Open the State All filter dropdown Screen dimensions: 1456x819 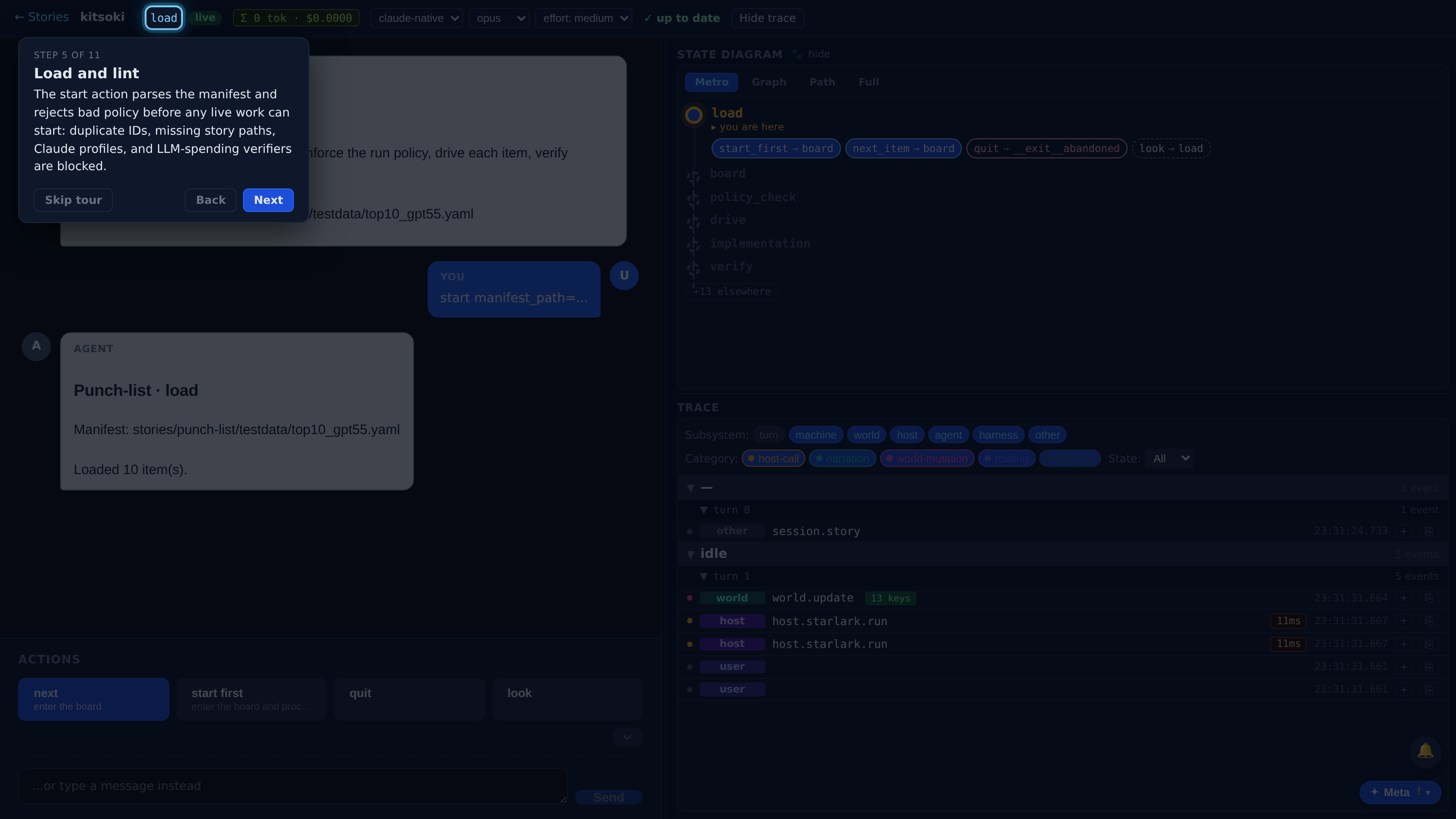pos(1169,458)
